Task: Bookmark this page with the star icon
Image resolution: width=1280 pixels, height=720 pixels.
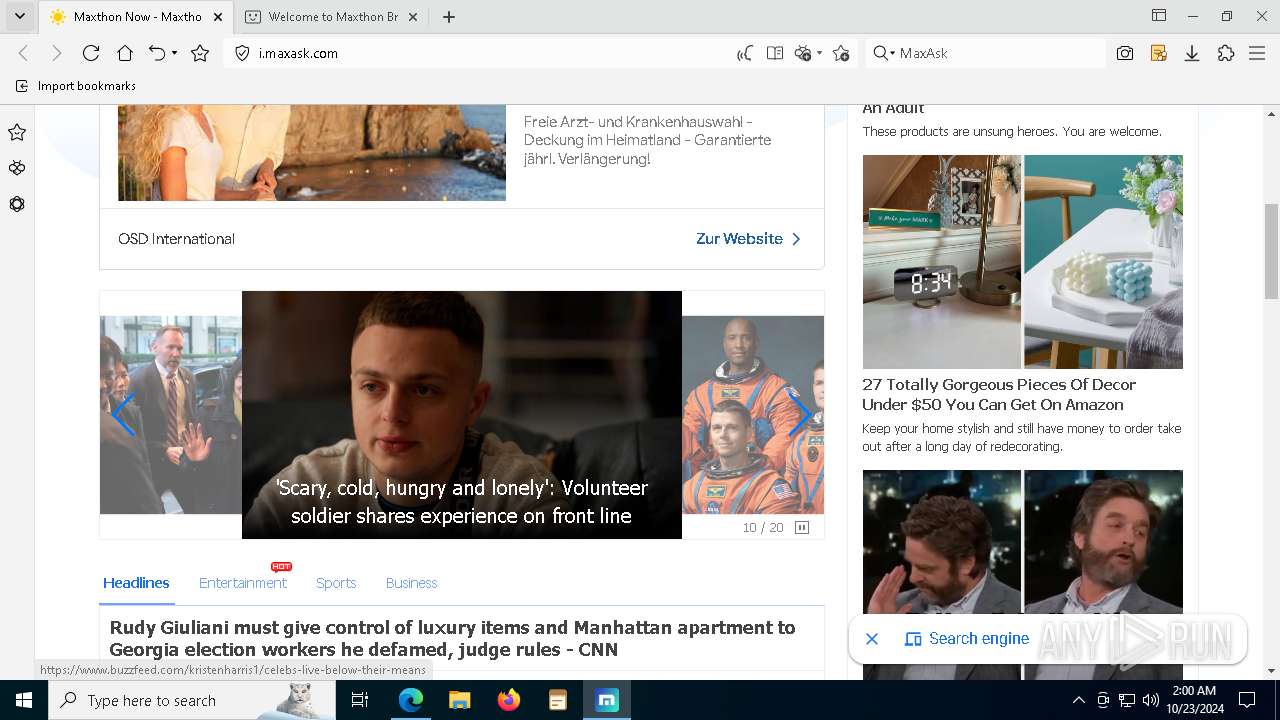Action: pos(200,53)
